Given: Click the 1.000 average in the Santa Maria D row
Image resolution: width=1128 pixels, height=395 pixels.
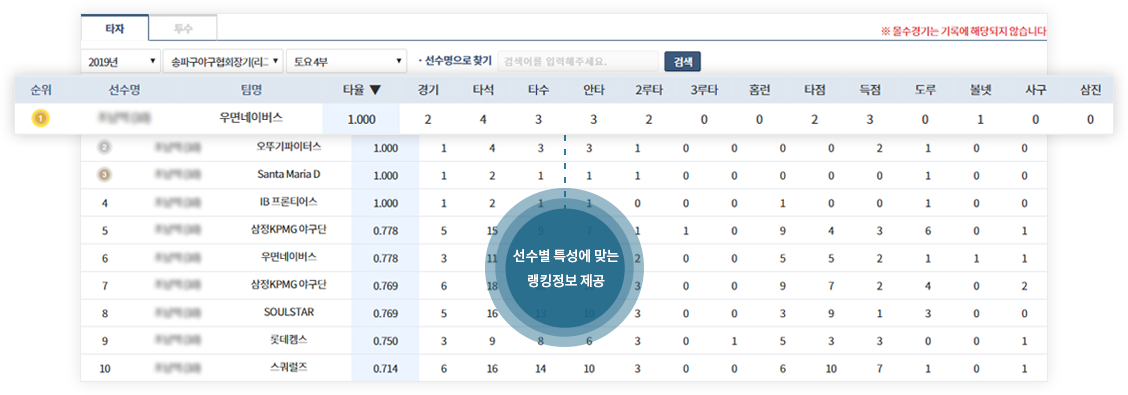Looking at the screenshot, I should point(385,176).
